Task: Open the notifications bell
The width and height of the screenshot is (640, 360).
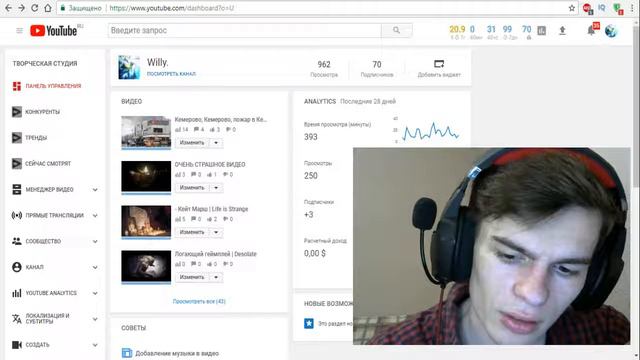Action: (591, 30)
